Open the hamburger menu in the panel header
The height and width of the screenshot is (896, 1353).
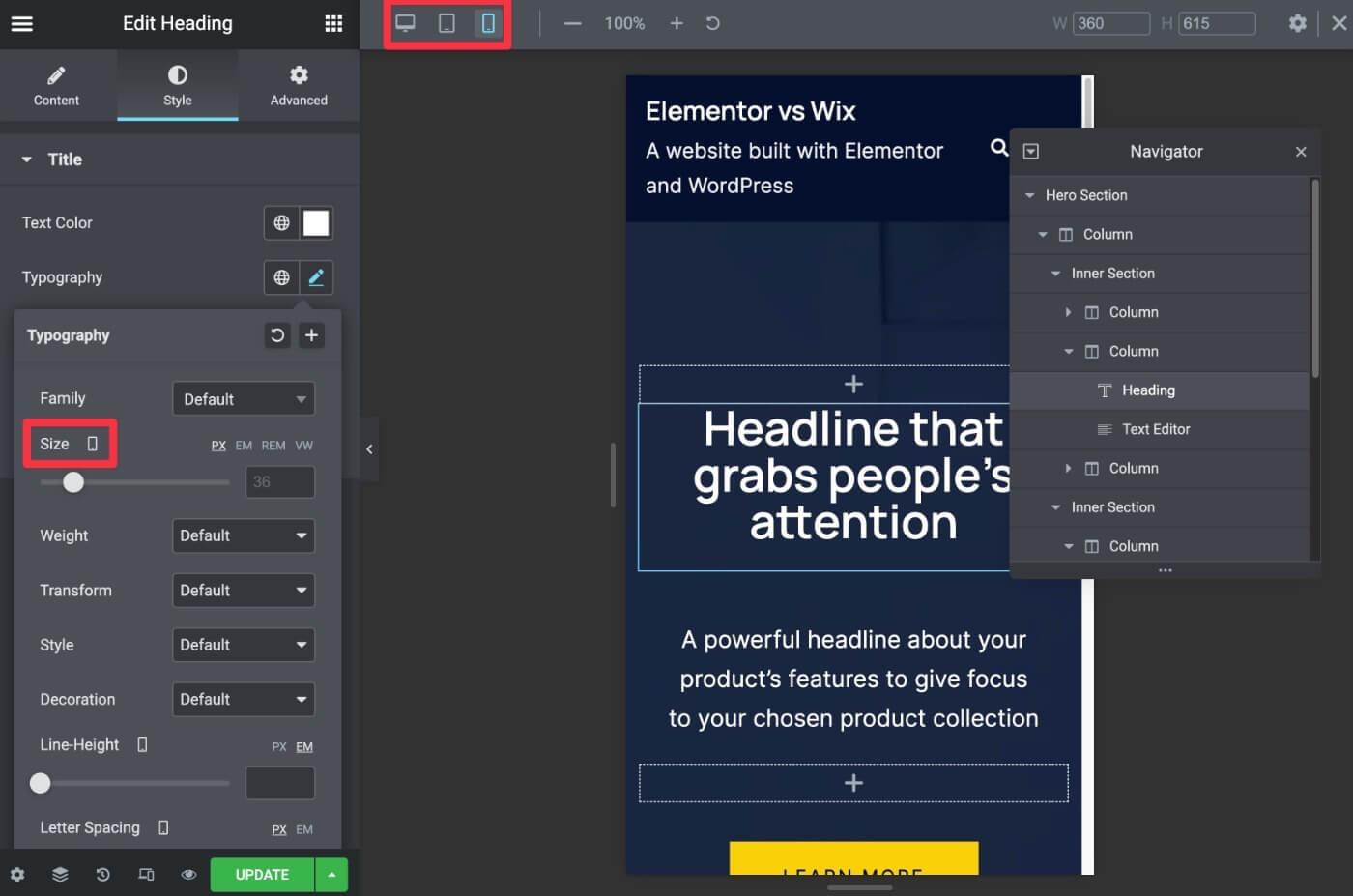tap(21, 23)
